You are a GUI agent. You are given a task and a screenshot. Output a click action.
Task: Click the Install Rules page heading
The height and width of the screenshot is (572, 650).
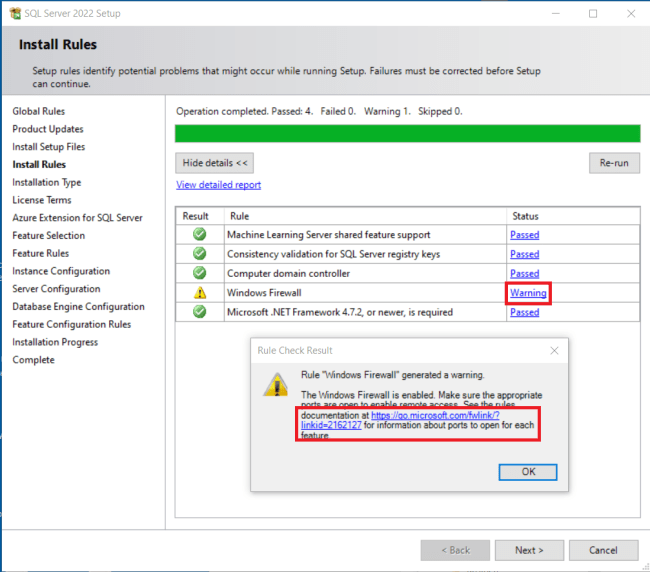[x=58, y=44]
